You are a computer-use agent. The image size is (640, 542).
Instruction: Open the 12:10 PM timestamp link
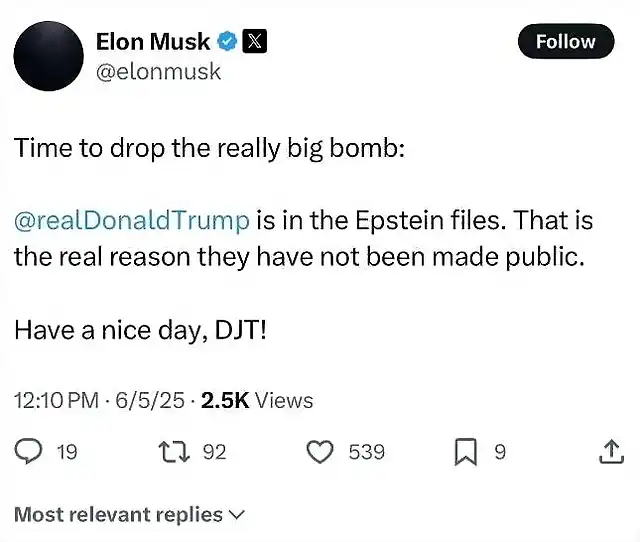(x=56, y=400)
